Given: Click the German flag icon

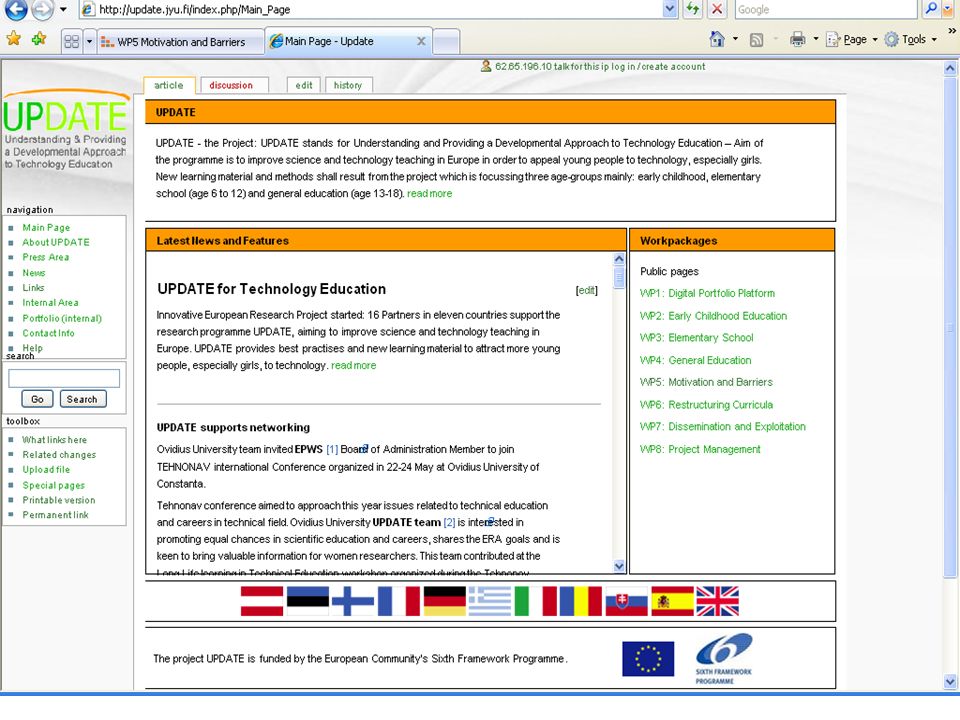Looking at the screenshot, I should click(x=444, y=601).
